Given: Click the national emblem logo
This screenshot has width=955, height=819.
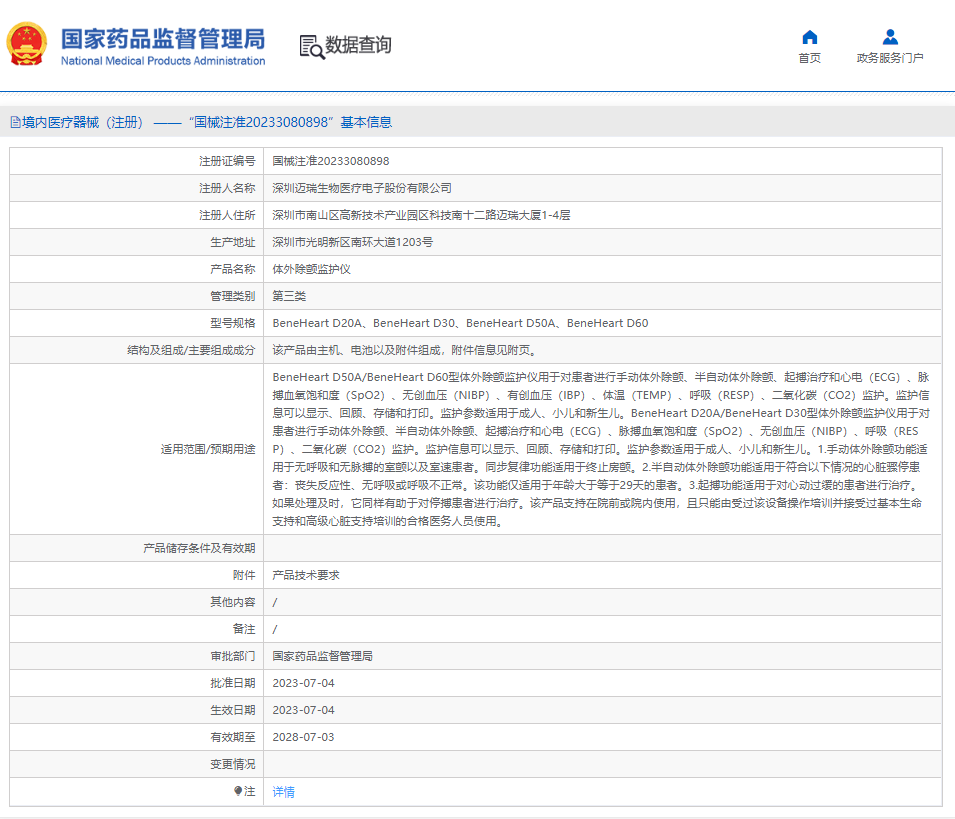Looking at the screenshot, I should (27, 44).
